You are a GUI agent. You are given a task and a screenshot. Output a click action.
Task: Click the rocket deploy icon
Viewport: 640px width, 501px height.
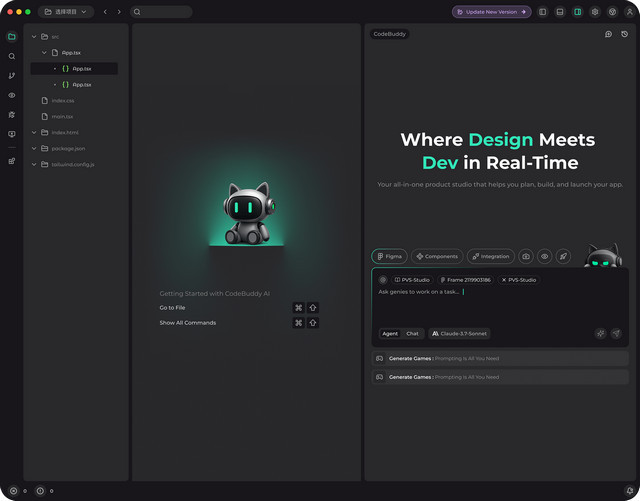[563, 256]
